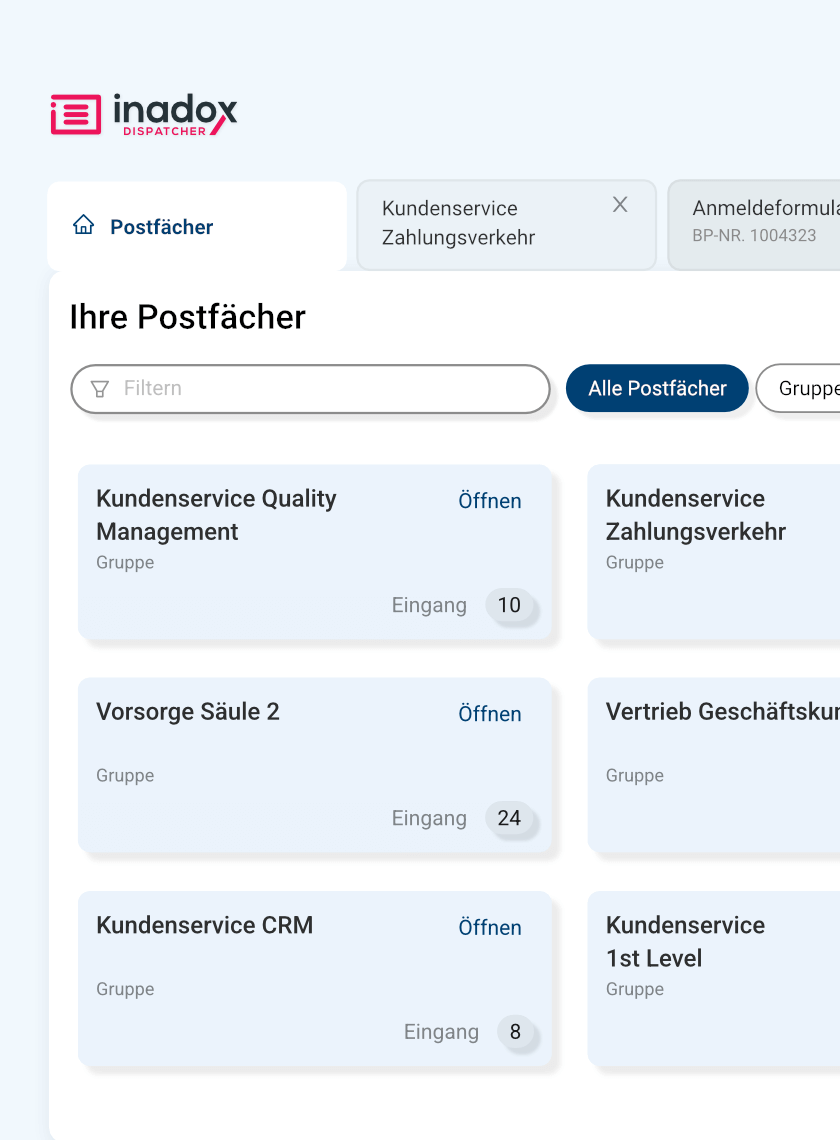This screenshot has width=840, height=1140.
Task: Click the Eingang count badge showing 8
Action: [515, 1032]
